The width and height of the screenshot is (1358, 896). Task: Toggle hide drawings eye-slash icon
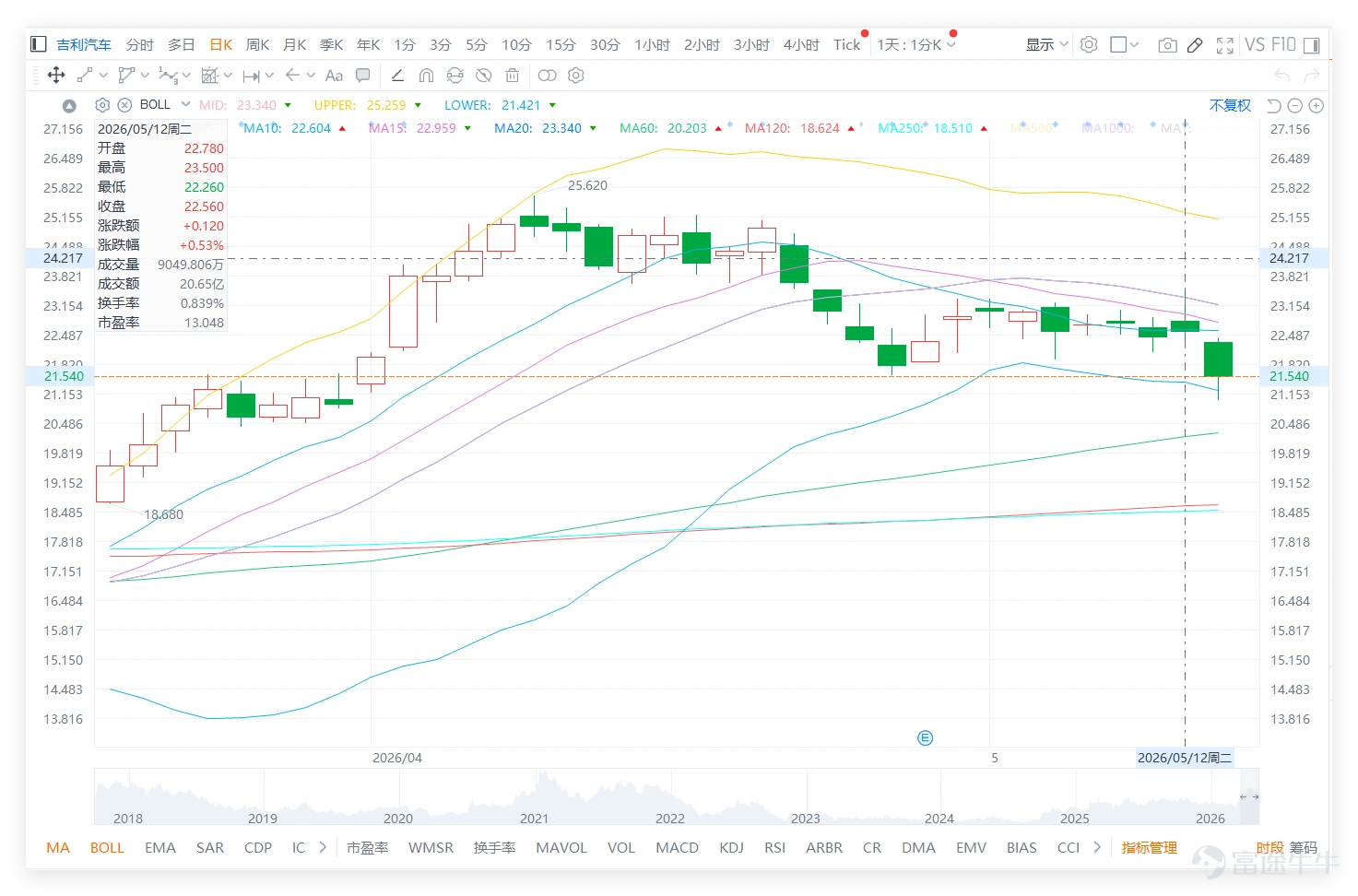coord(483,76)
